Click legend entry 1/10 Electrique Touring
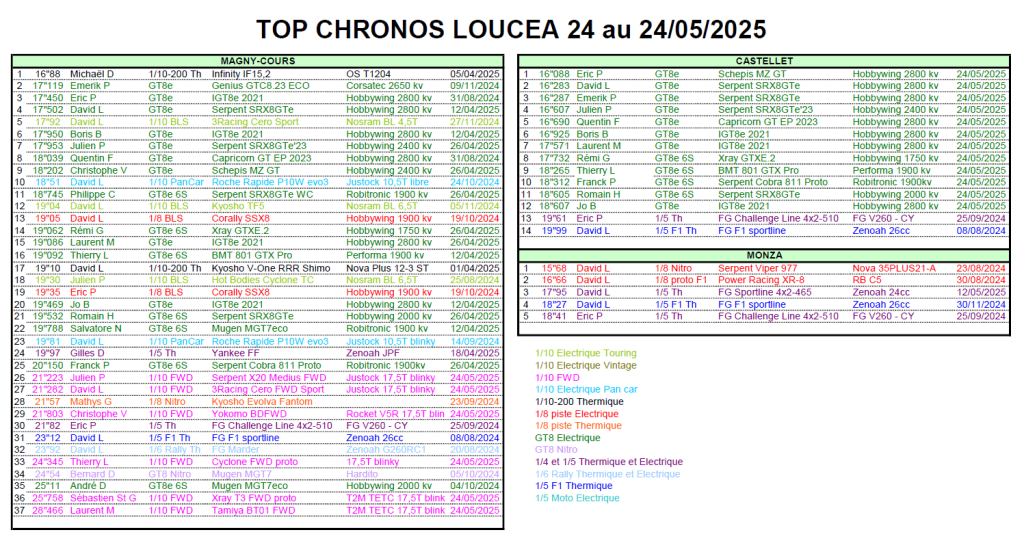1024x541 pixels. (586, 353)
